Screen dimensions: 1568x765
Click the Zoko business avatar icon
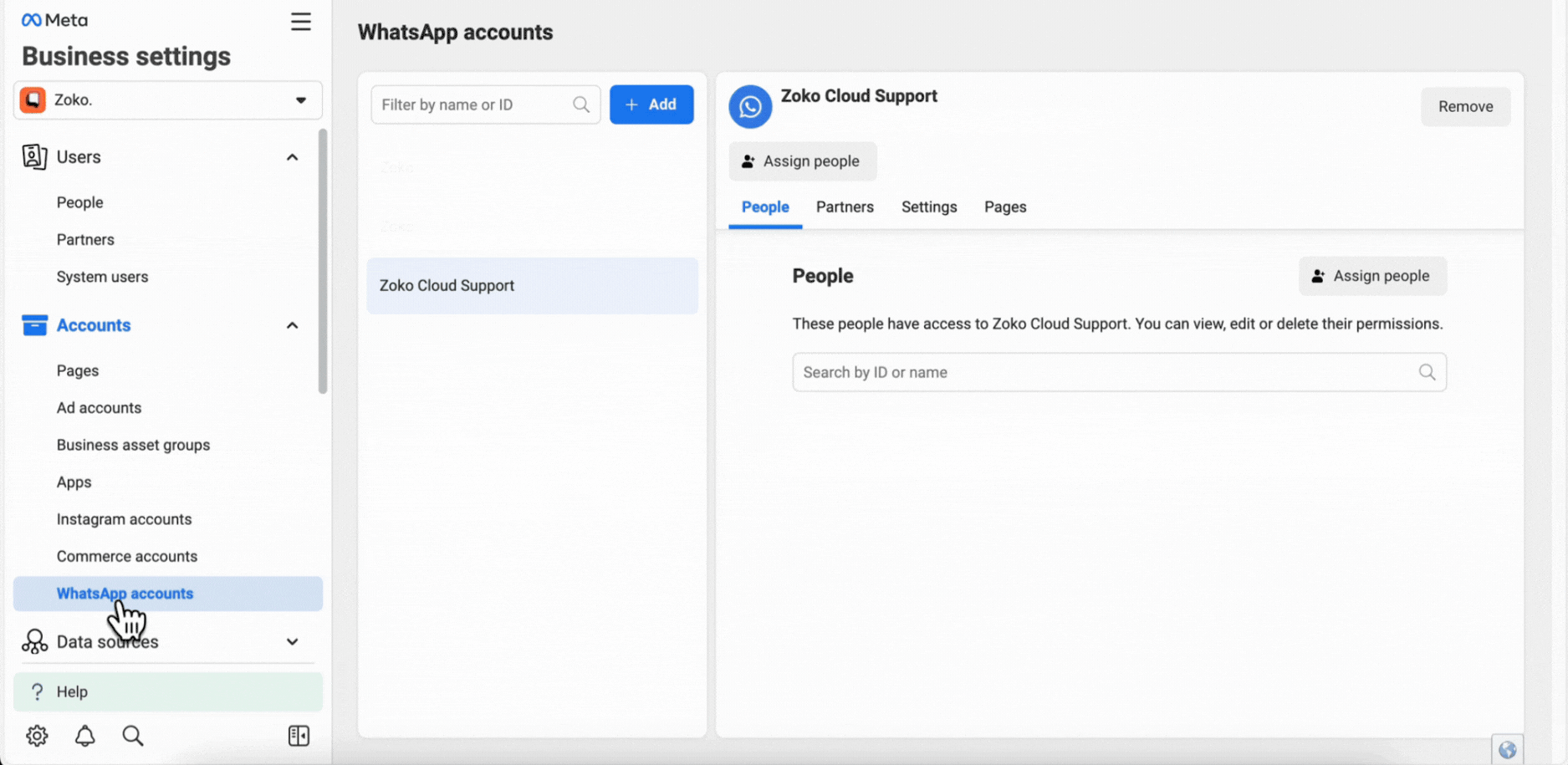(x=33, y=99)
